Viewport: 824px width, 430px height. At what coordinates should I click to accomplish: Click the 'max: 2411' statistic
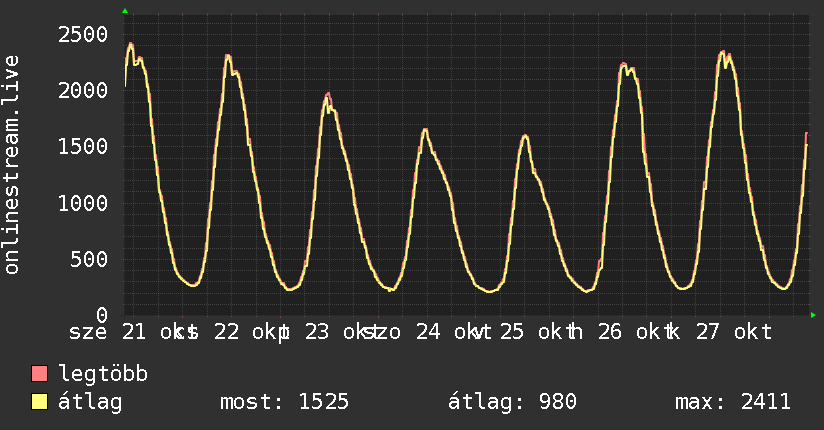click(733, 402)
